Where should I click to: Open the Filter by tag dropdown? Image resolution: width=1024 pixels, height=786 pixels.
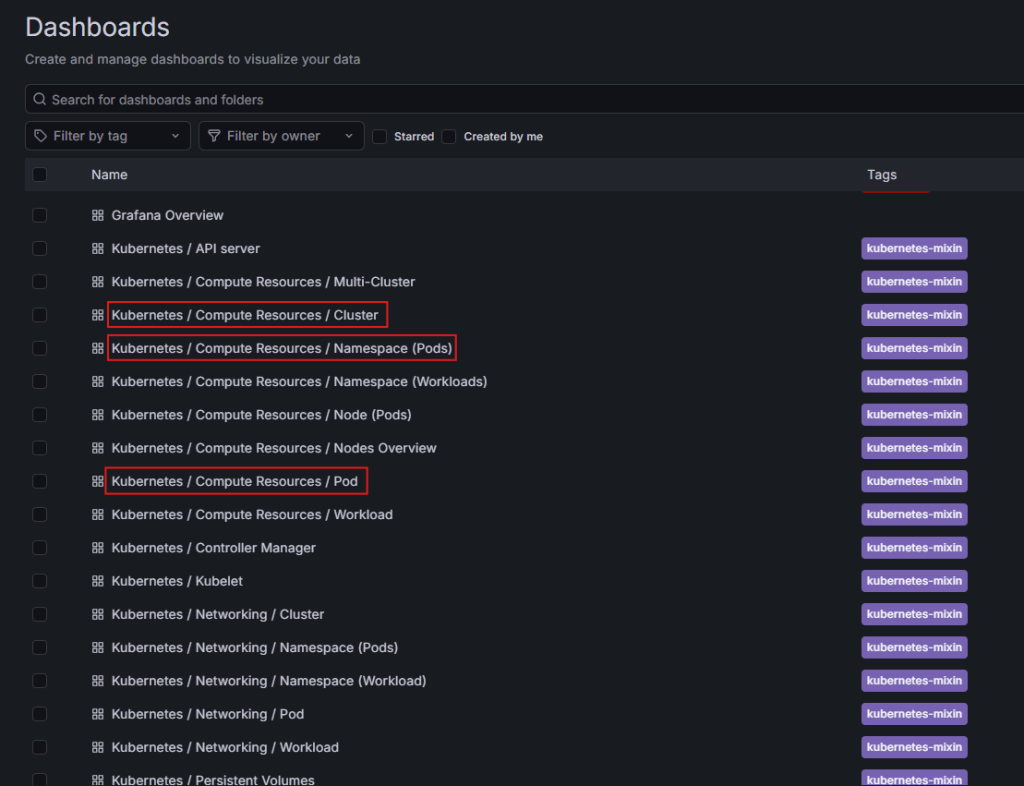[x=108, y=136]
